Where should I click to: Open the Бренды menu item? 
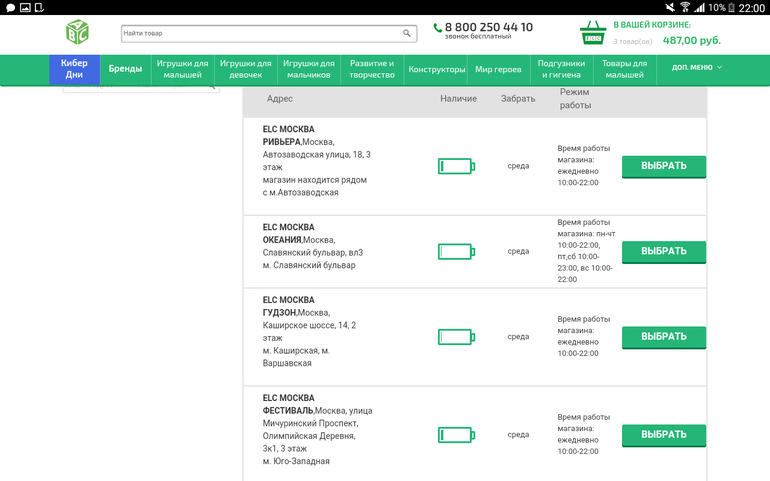pos(125,69)
